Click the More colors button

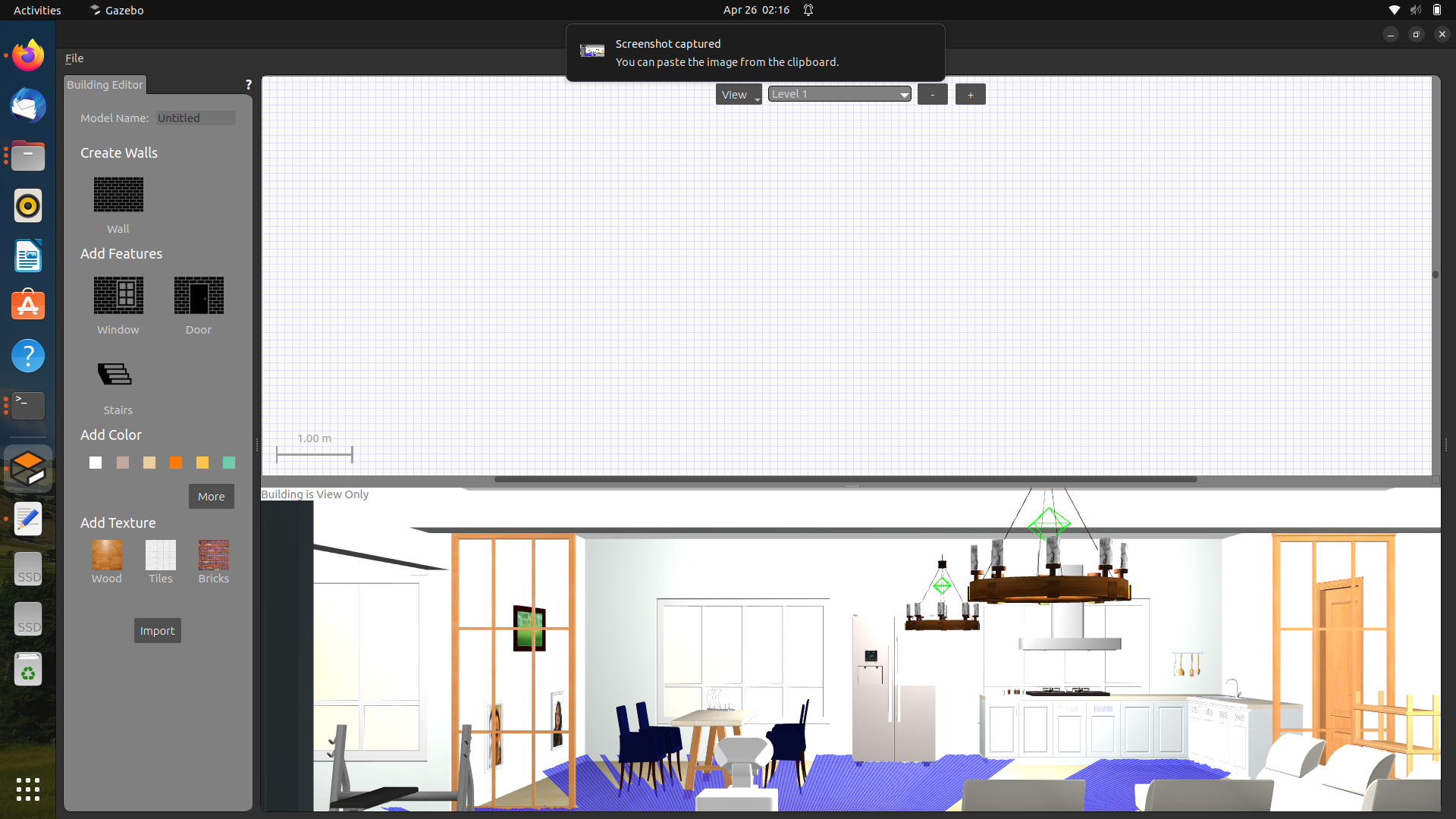click(211, 496)
